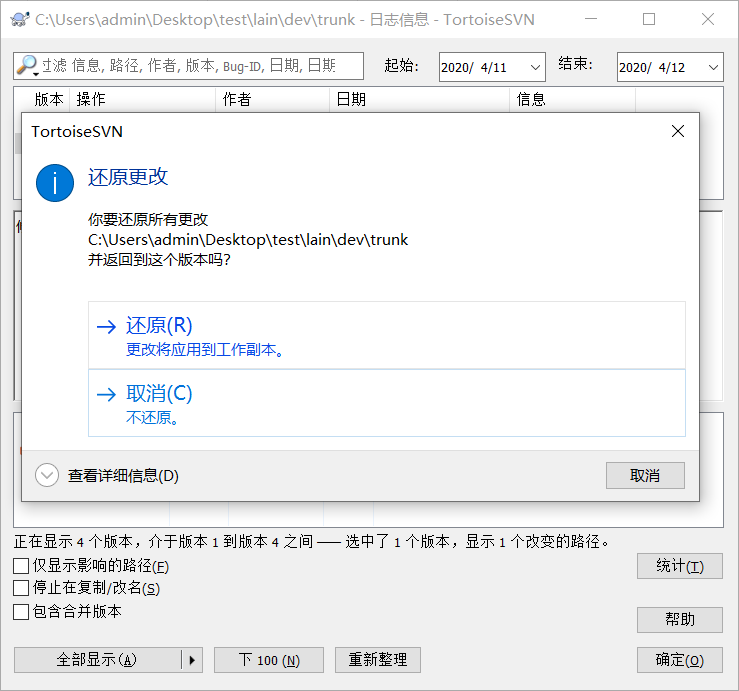Click the 统计(T) button

pyautogui.click(x=680, y=566)
